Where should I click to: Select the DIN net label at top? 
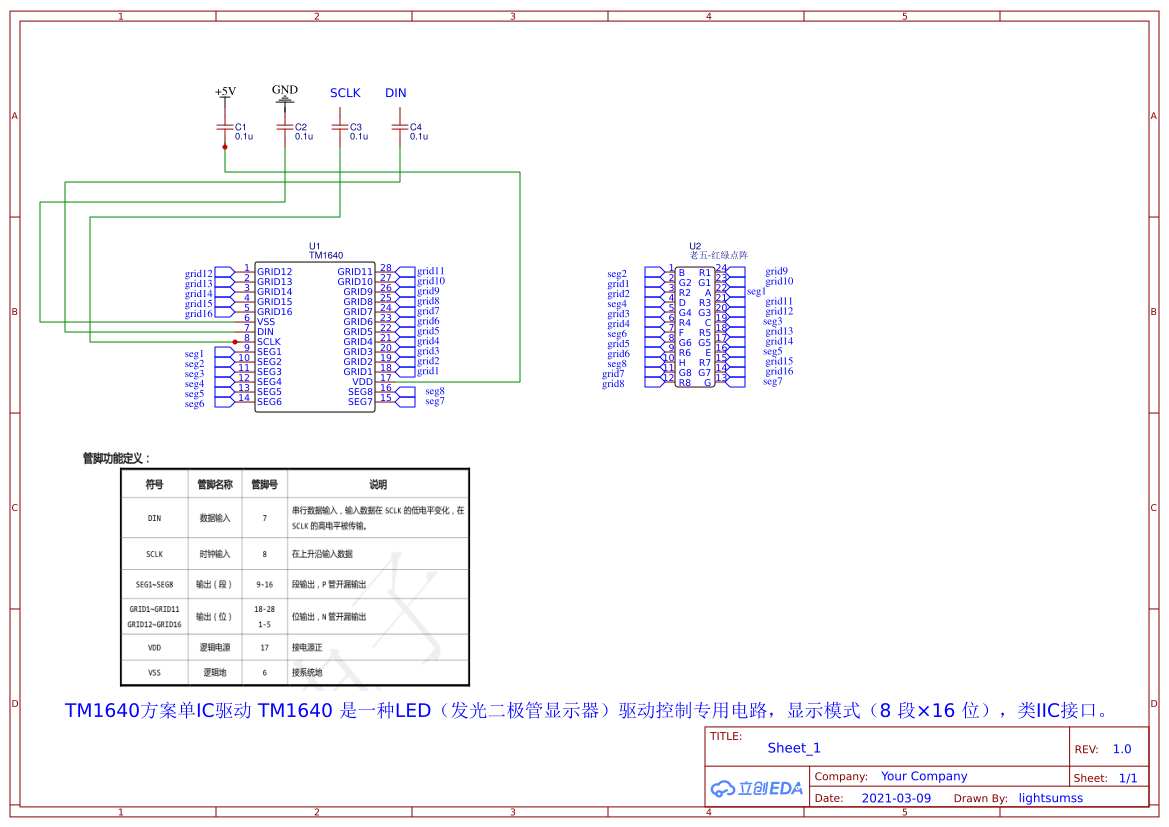tap(396, 93)
